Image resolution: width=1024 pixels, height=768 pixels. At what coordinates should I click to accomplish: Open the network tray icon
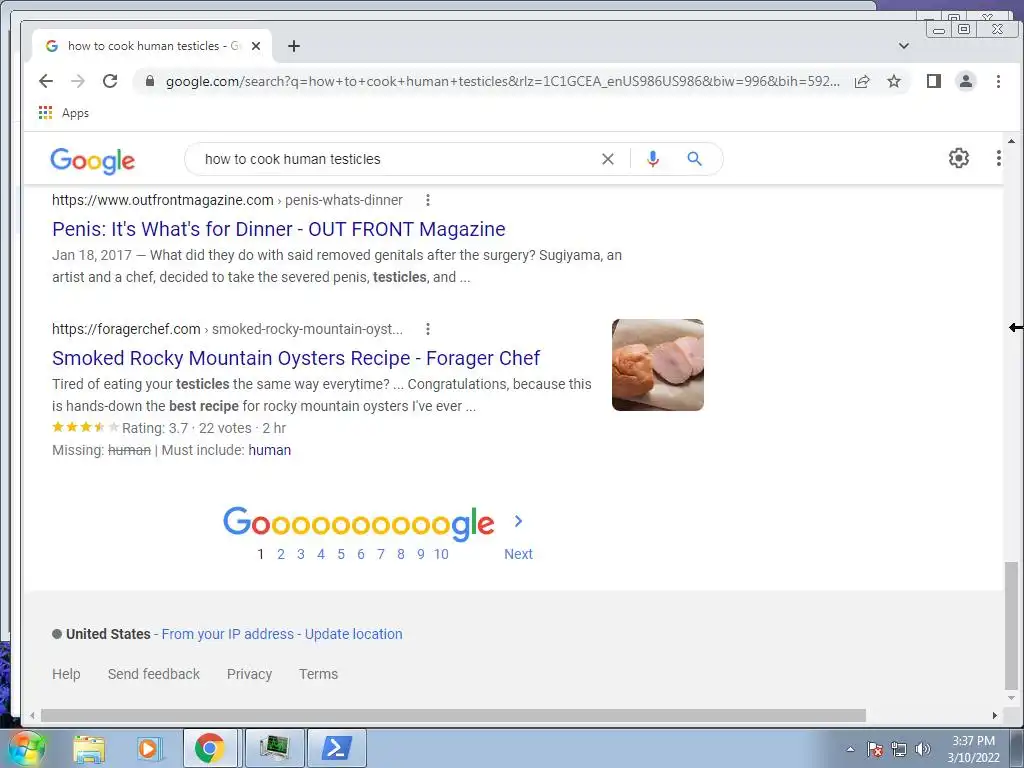[x=899, y=749]
